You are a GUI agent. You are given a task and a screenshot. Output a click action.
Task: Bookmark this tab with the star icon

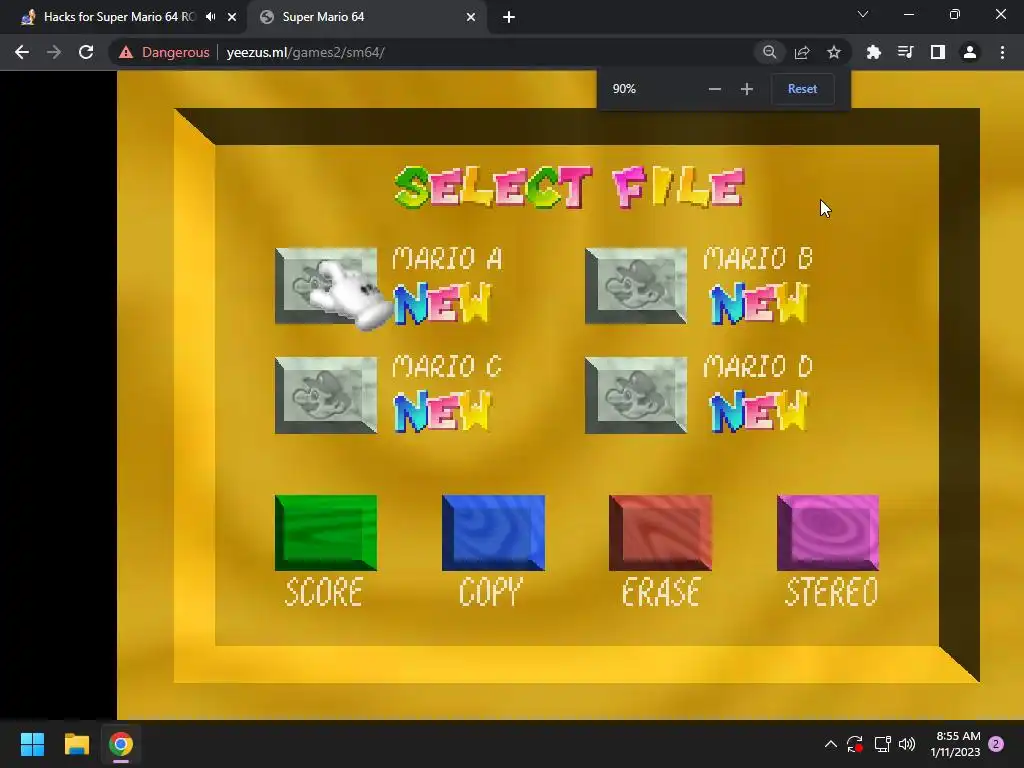(833, 52)
